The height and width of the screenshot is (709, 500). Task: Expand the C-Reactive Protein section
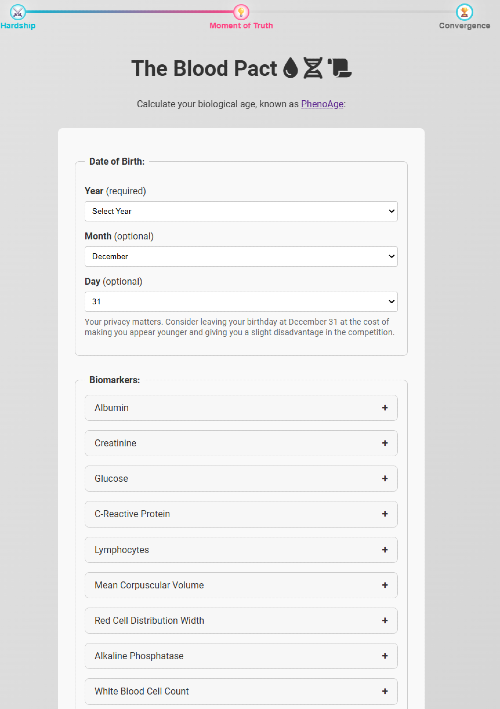(x=241, y=514)
